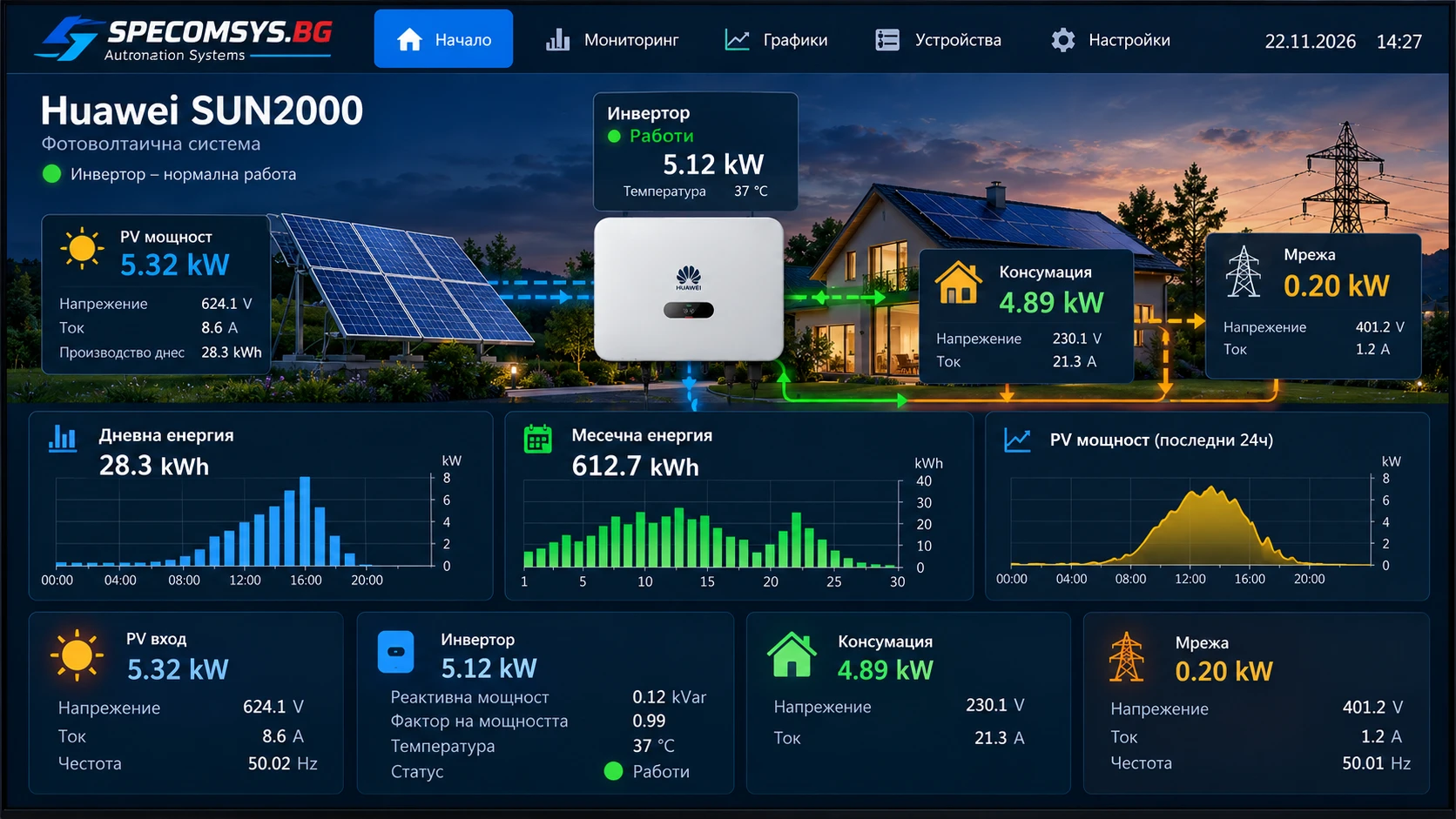Go to the Устройства devices menu
The image size is (1456, 819).
938,40
